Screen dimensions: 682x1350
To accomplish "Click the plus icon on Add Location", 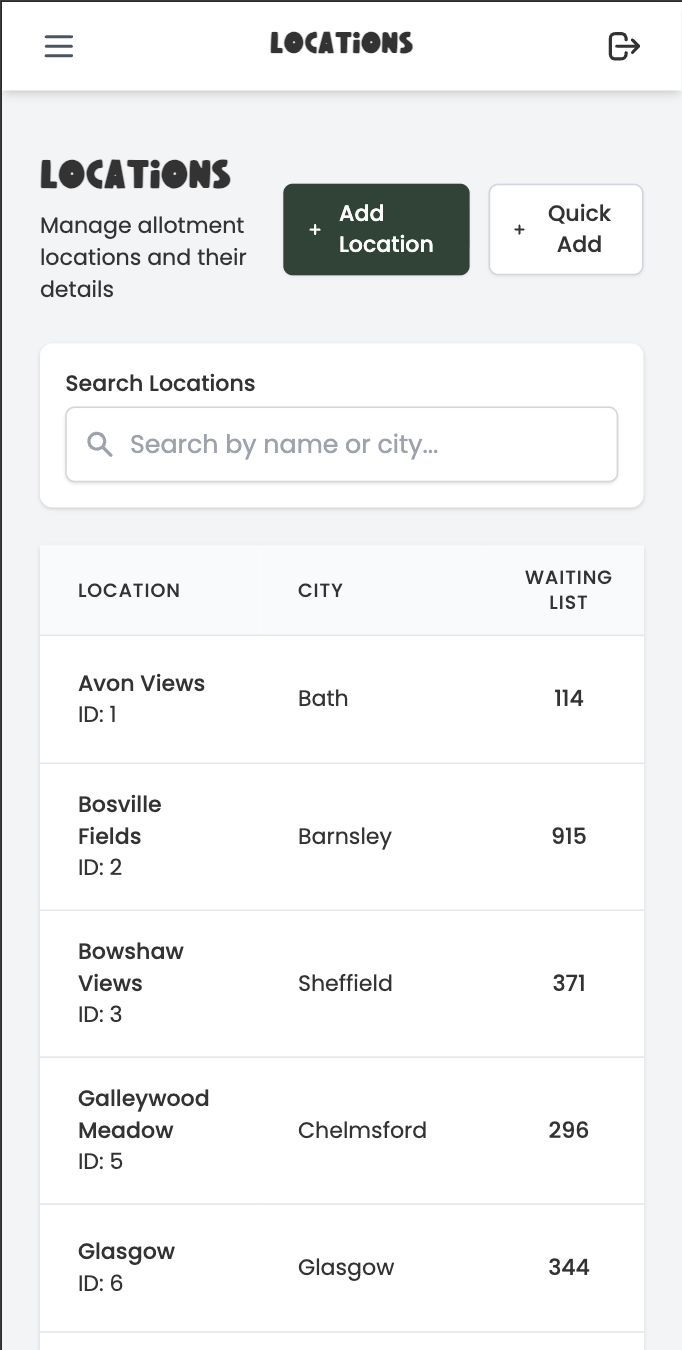I will 315,229.
